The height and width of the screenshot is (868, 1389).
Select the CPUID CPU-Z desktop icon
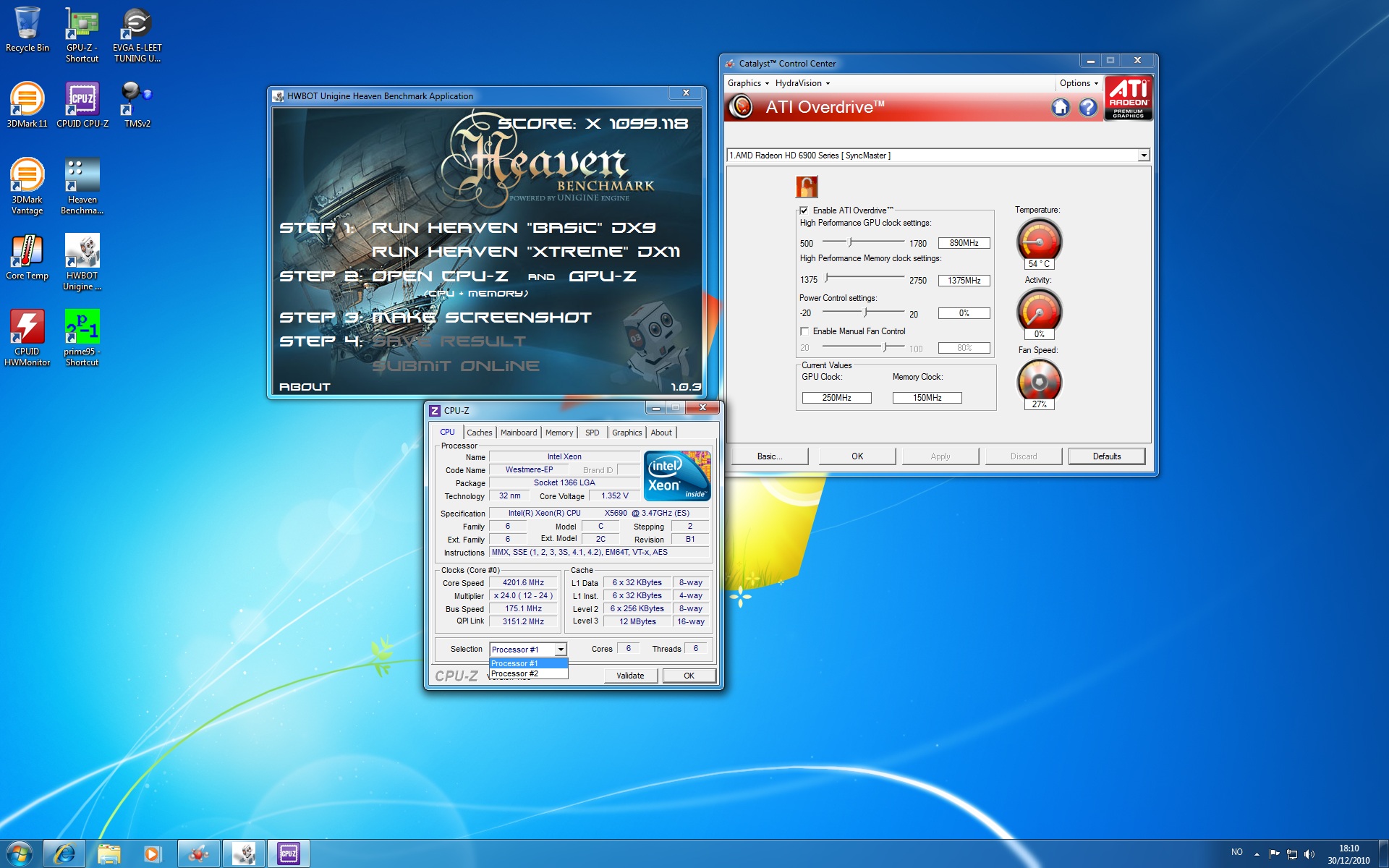point(82,105)
